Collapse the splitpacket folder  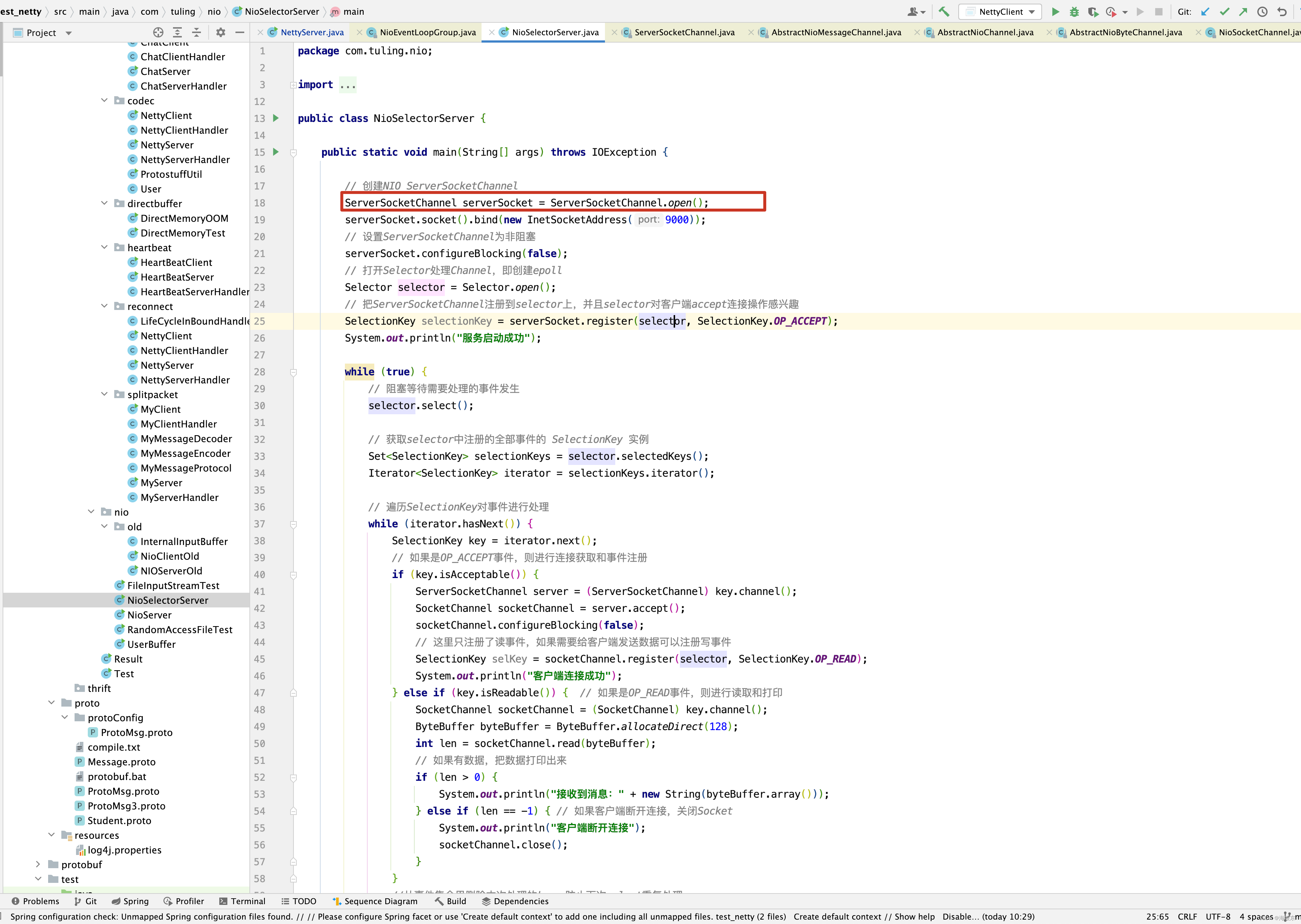click(104, 394)
